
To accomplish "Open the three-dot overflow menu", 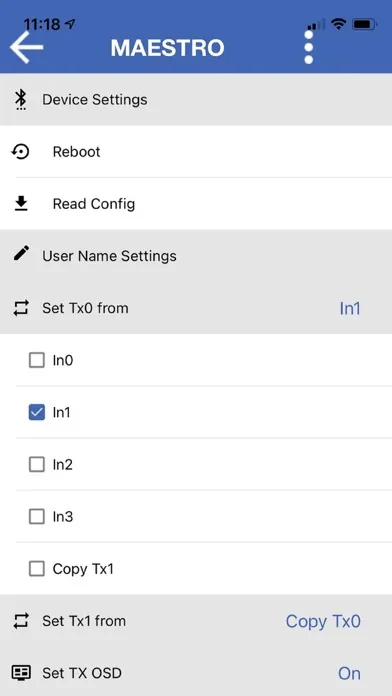I will tap(309, 47).
